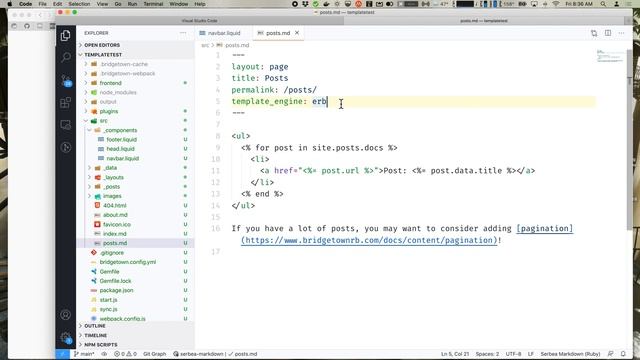Image resolution: width=640 pixels, height=360 pixels.
Task: Click errors and warnings count in status bar
Action: tap(125, 354)
